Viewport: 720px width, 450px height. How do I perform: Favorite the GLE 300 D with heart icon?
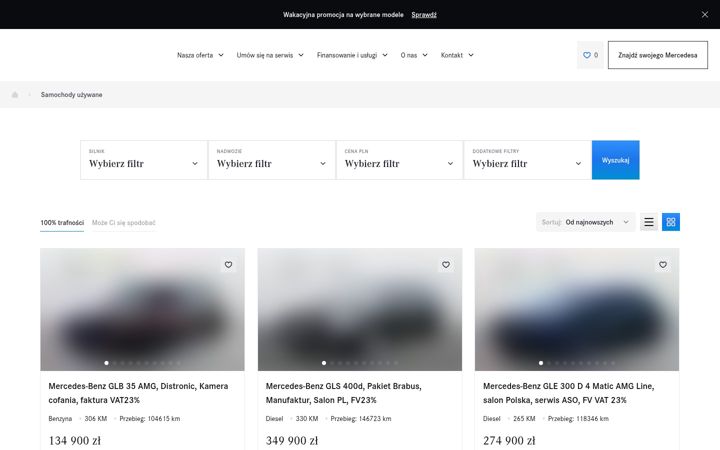click(x=663, y=264)
